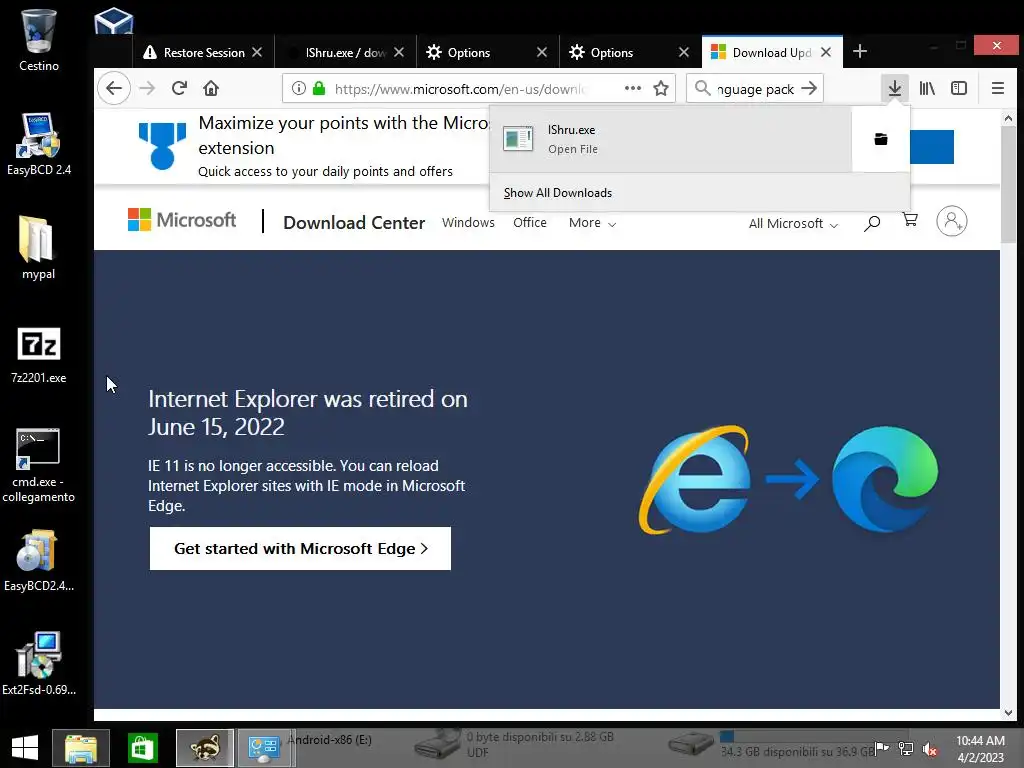Select the cmd.exe collegamento shortcut
This screenshot has height=768, width=1024.
coord(39,466)
